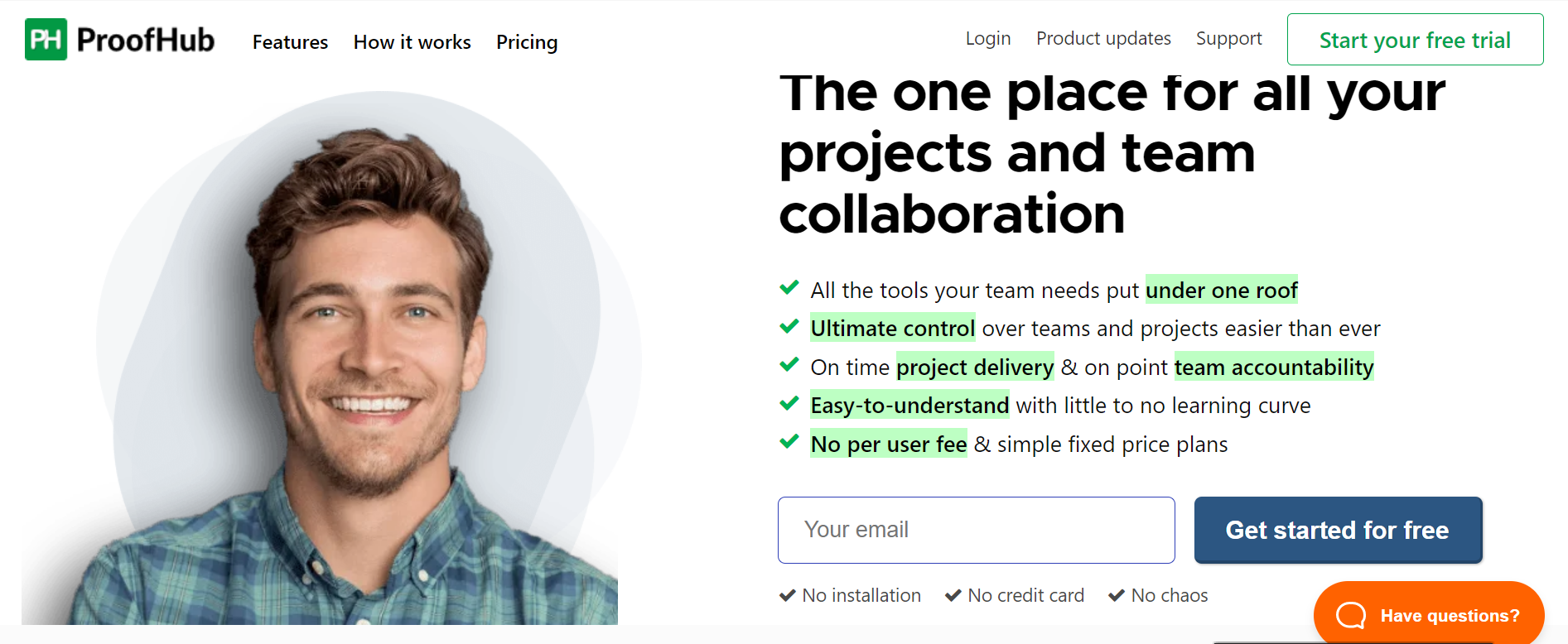Click the green checkmark beside 'under one roof'
This screenshot has height=644, width=1568.
pos(788,288)
